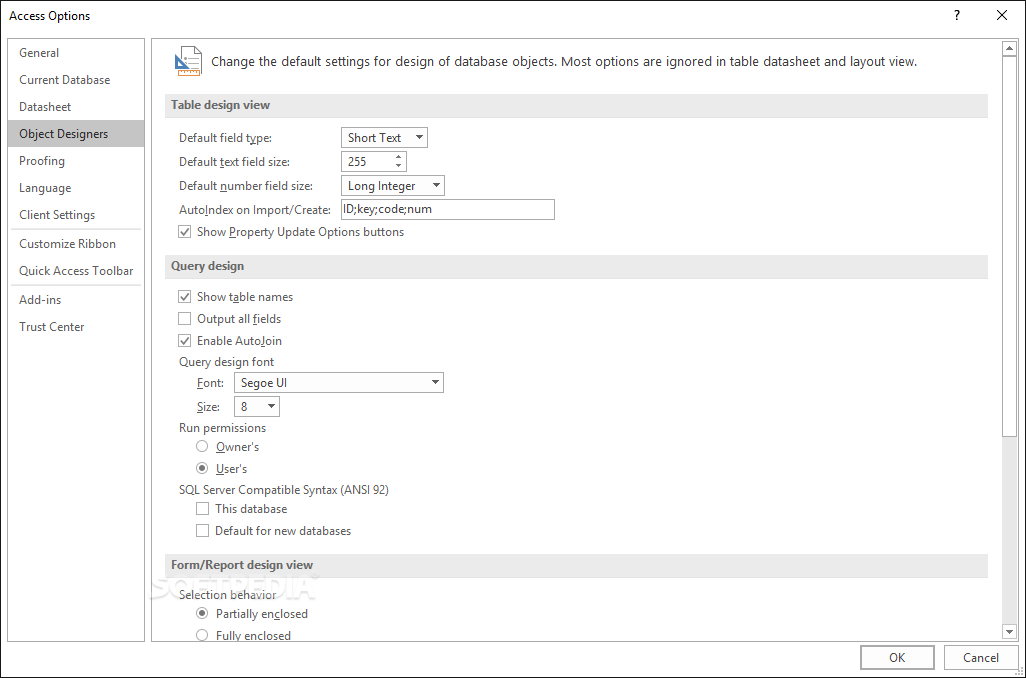Click the vertical scrollbar thumb
Viewport: 1026px width, 678px height.
pos(1009,245)
